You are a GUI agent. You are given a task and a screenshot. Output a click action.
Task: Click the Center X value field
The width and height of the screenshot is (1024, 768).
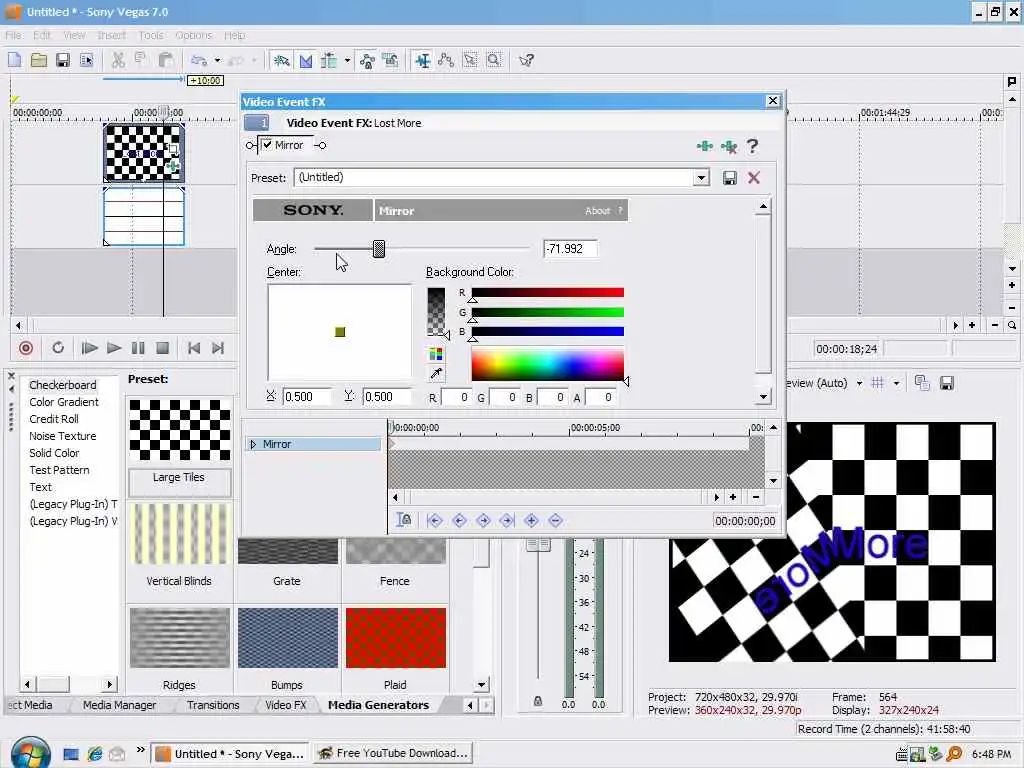pos(306,396)
